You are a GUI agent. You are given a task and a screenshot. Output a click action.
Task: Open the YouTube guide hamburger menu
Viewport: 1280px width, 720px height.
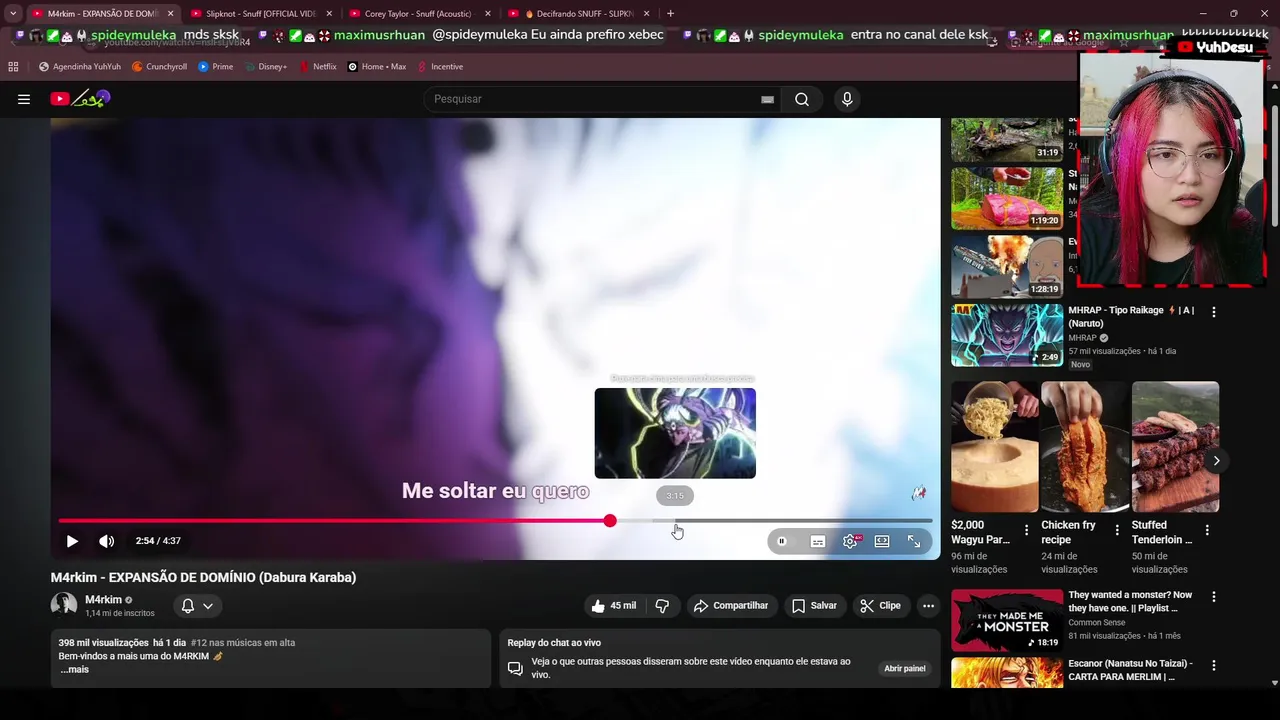[24, 99]
